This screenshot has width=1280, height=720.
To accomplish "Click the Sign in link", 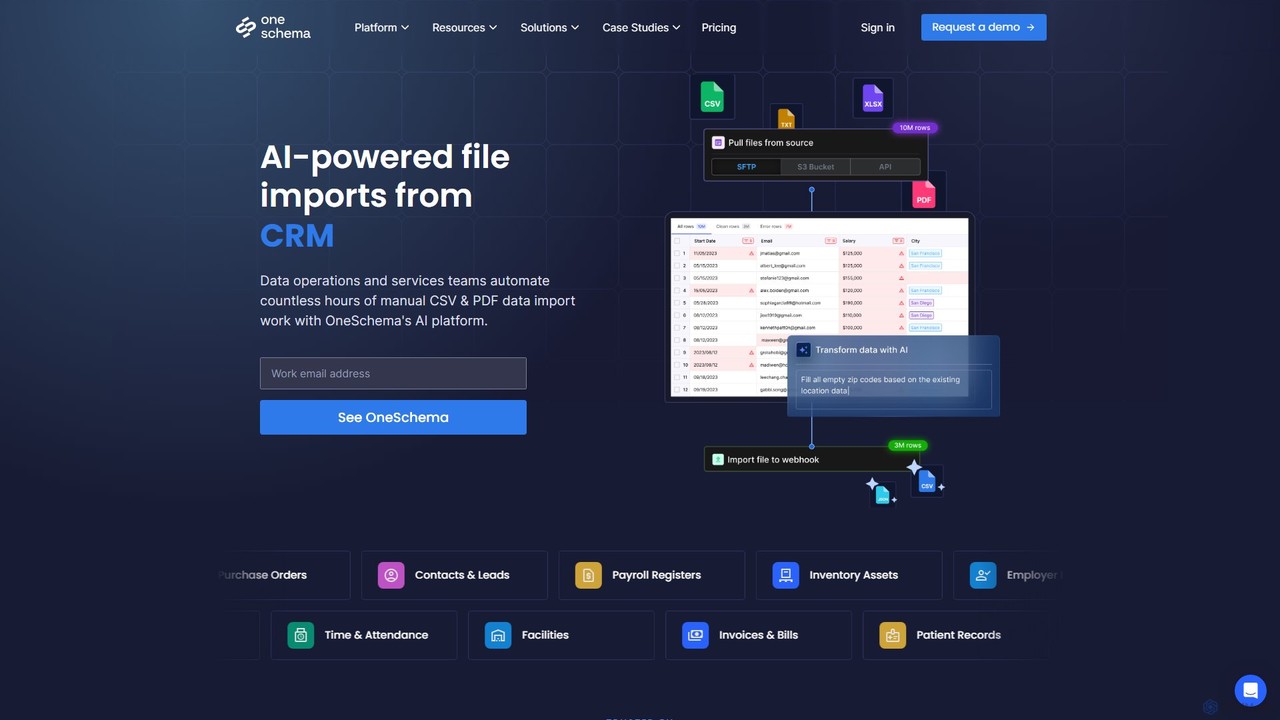I will pyautogui.click(x=878, y=28).
